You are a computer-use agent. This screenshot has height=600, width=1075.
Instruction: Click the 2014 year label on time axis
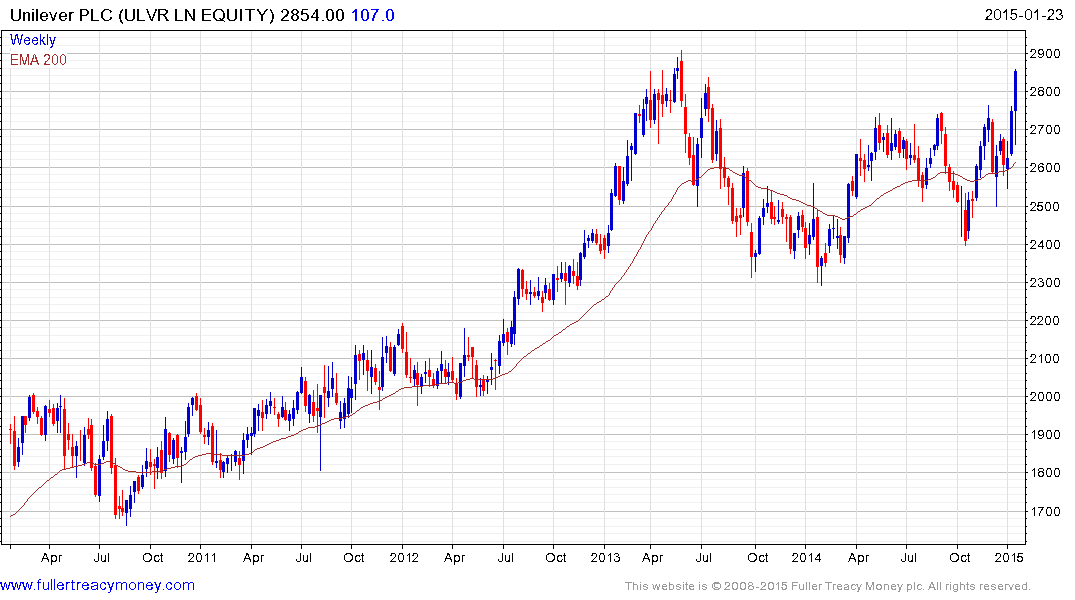tap(806, 557)
